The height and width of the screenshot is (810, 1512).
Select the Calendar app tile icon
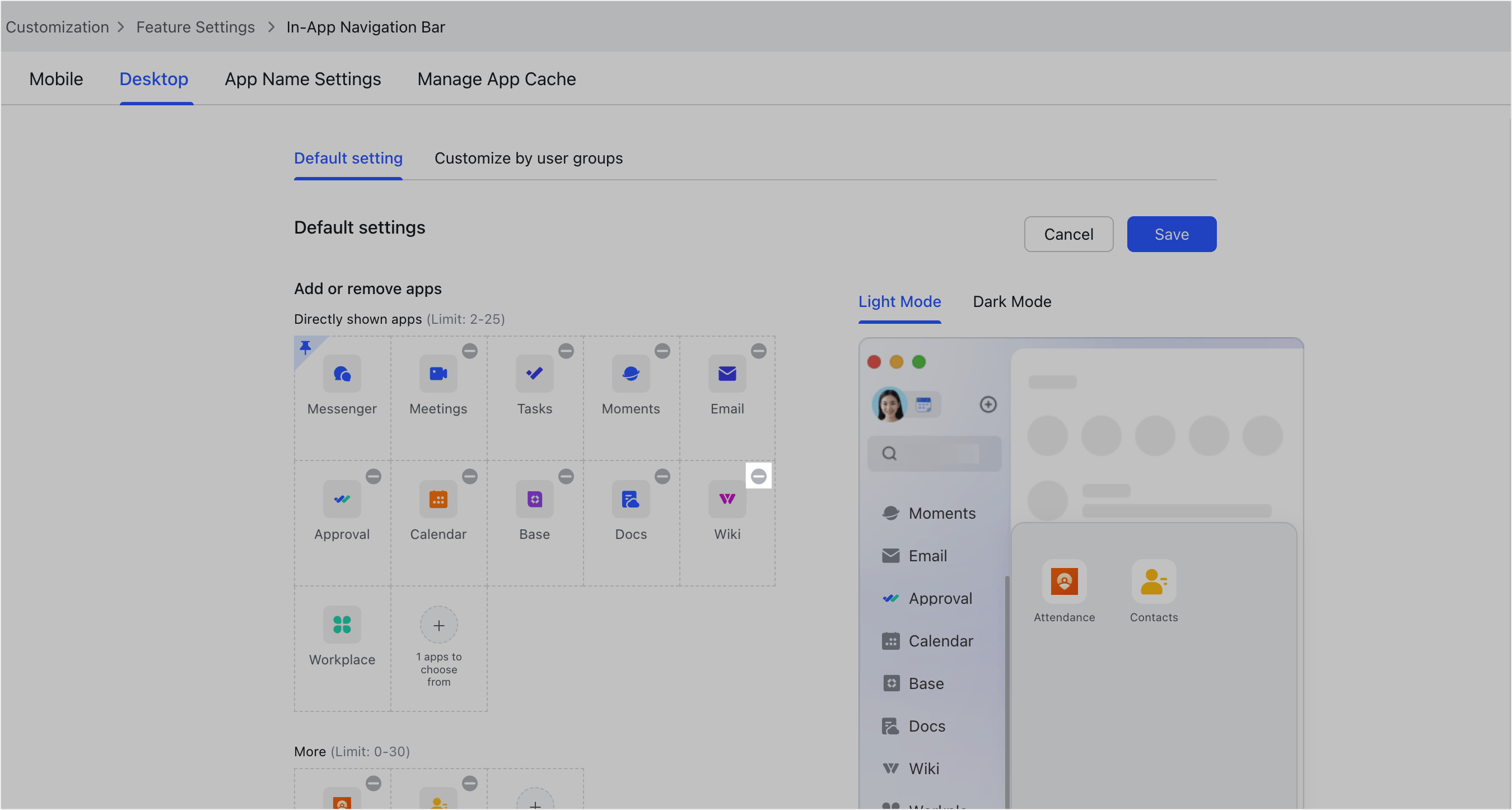pos(438,499)
